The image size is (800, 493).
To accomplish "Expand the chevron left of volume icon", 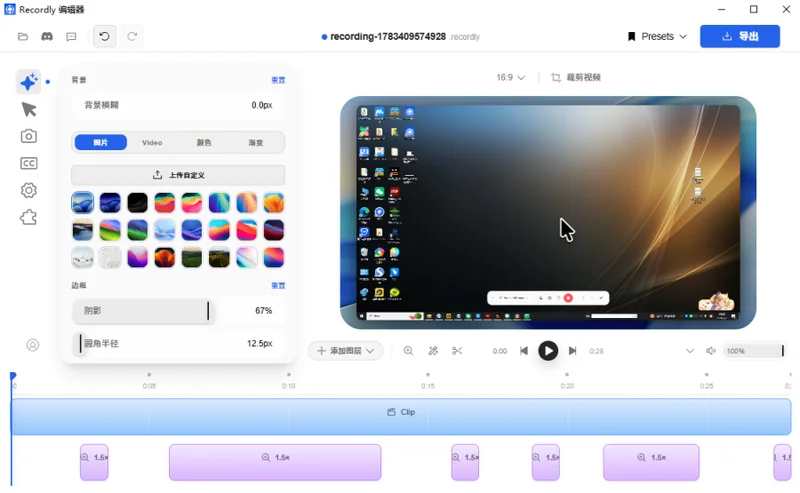I will pyautogui.click(x=690, y=351).
